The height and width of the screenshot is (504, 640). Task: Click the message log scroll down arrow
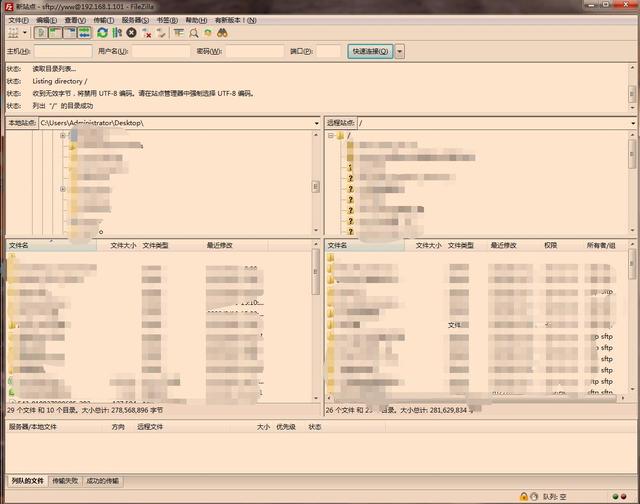(632, 108)
